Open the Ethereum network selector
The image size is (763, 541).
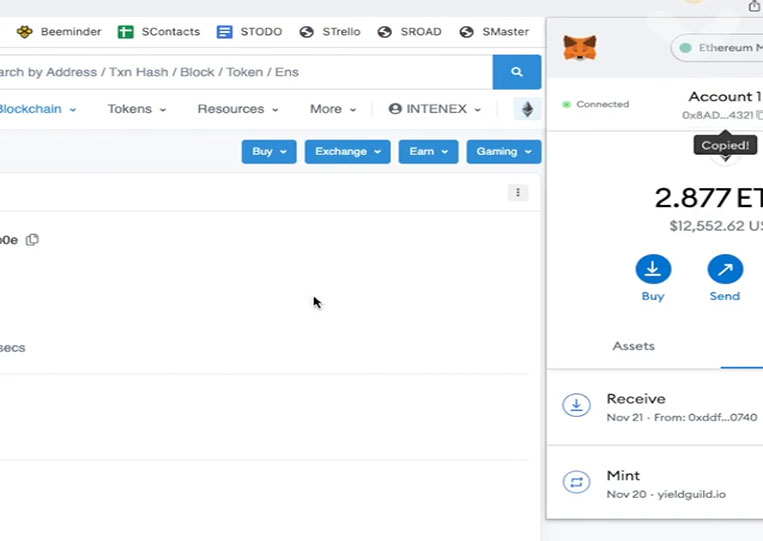pyautogui.click(x=717, y=48)
